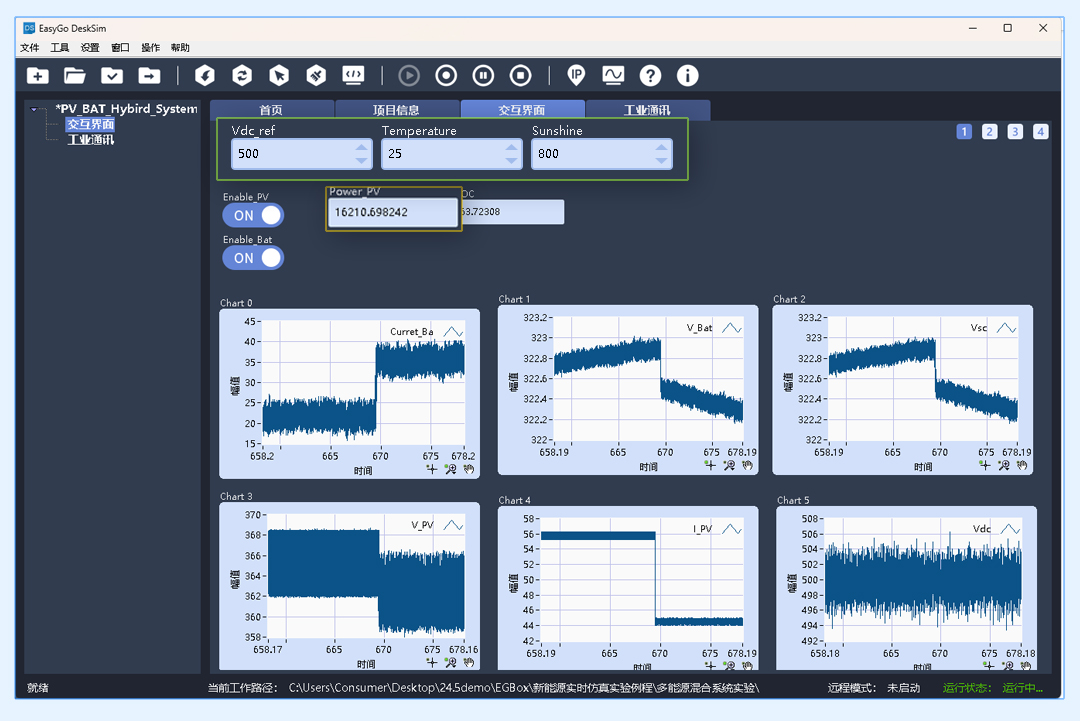The image size is (1080, 721).
Task: Open the waveform monitor icon
Action: tap(613, 75)
